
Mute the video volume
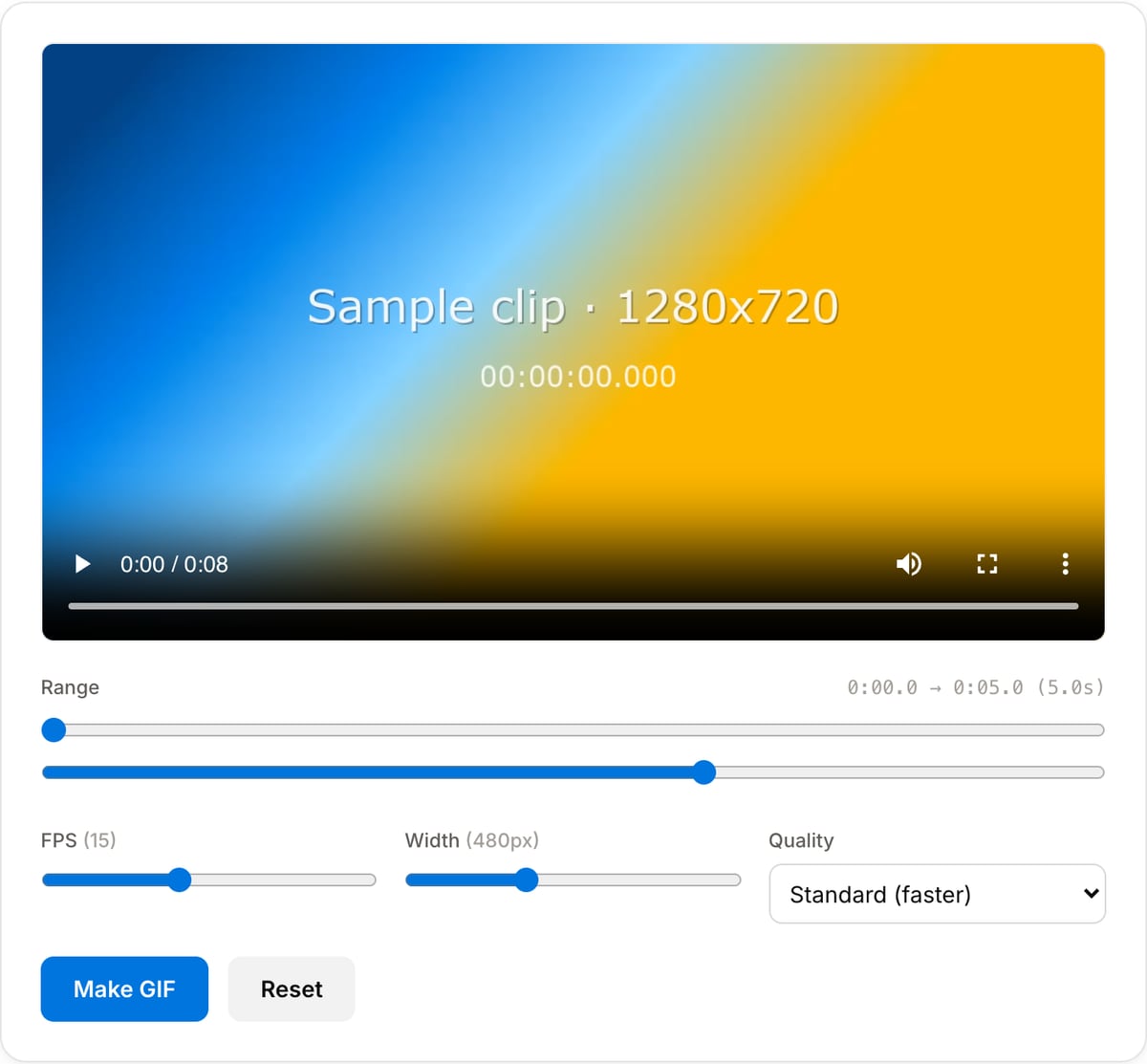pyautogui.click(x=909, y=564)
